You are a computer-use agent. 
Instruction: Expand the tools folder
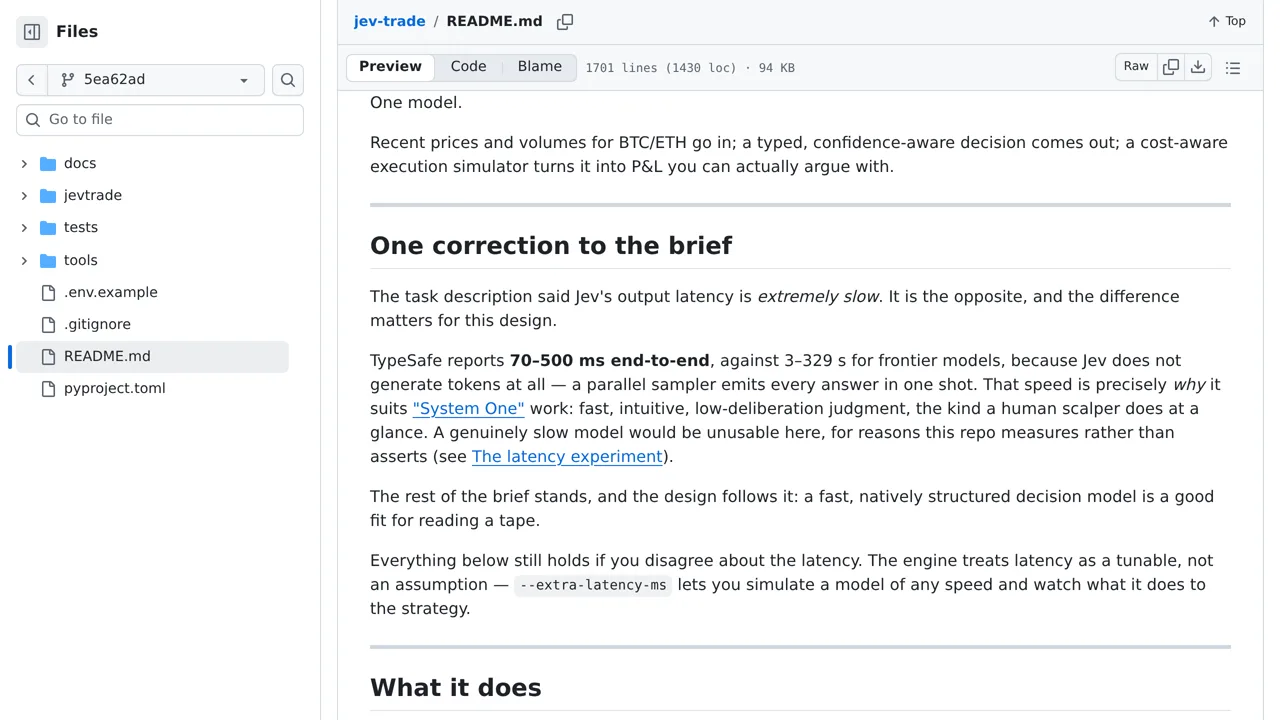pos(24,260)
